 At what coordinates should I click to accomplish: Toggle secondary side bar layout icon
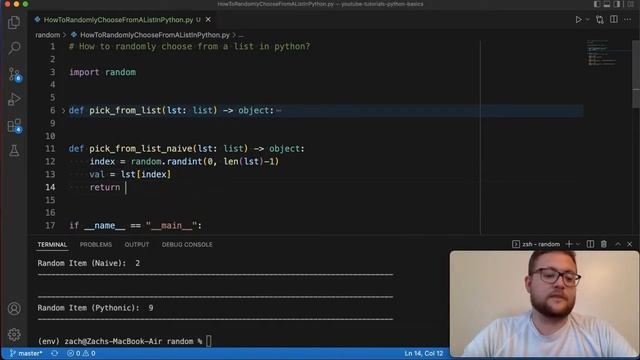tap(617, 4)
